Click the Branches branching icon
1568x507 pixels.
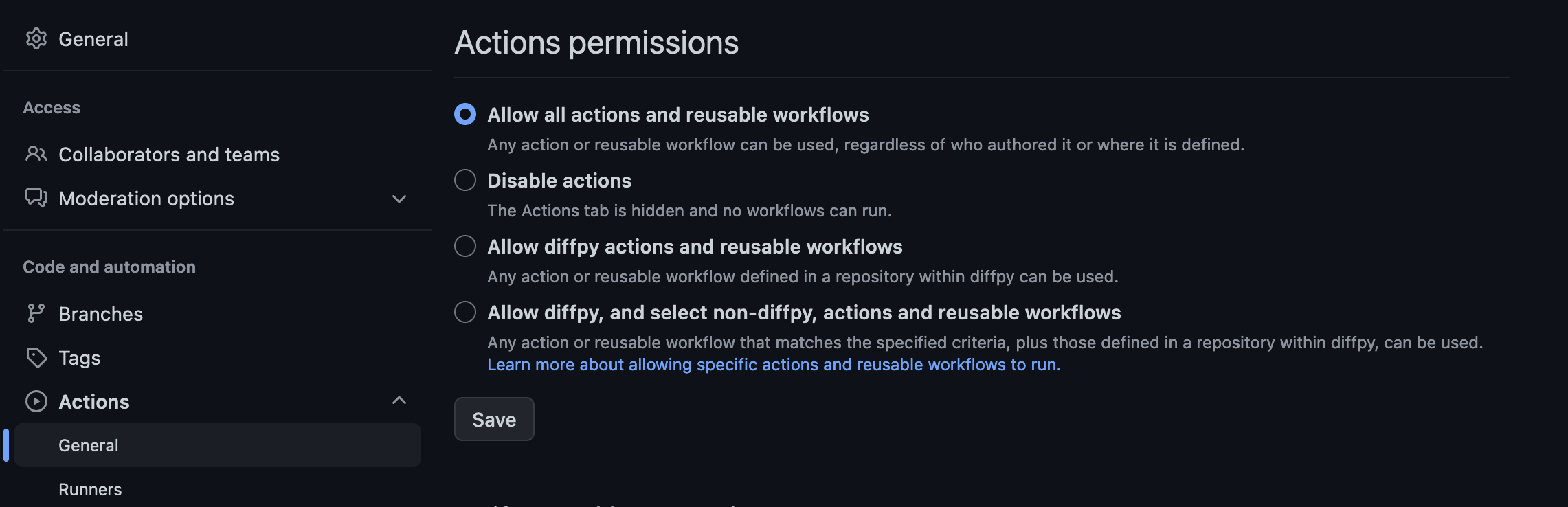click(x=36, y=314)
